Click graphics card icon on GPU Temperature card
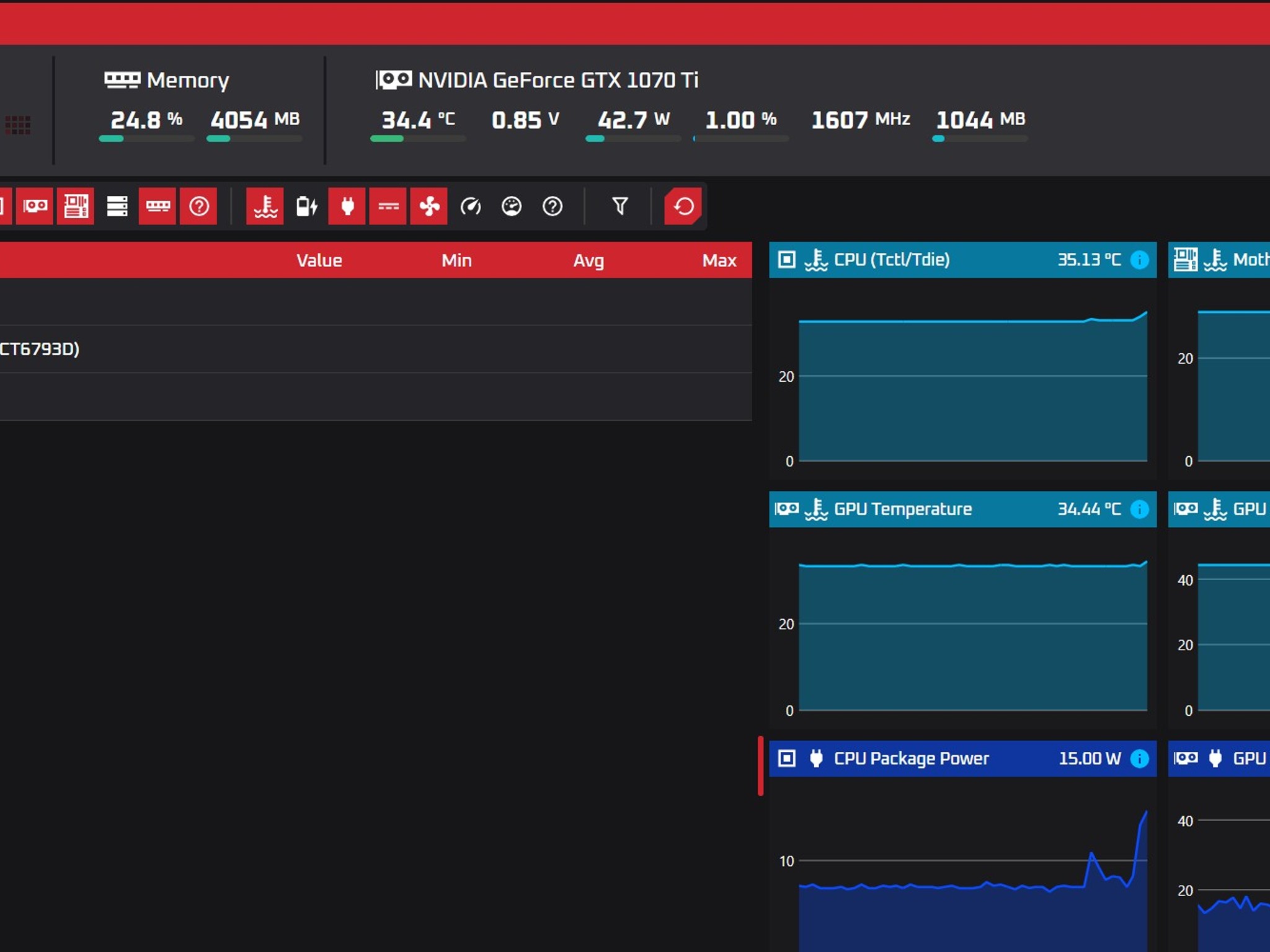Screen dimensions: 1270x952 click(x=786, y=509)
